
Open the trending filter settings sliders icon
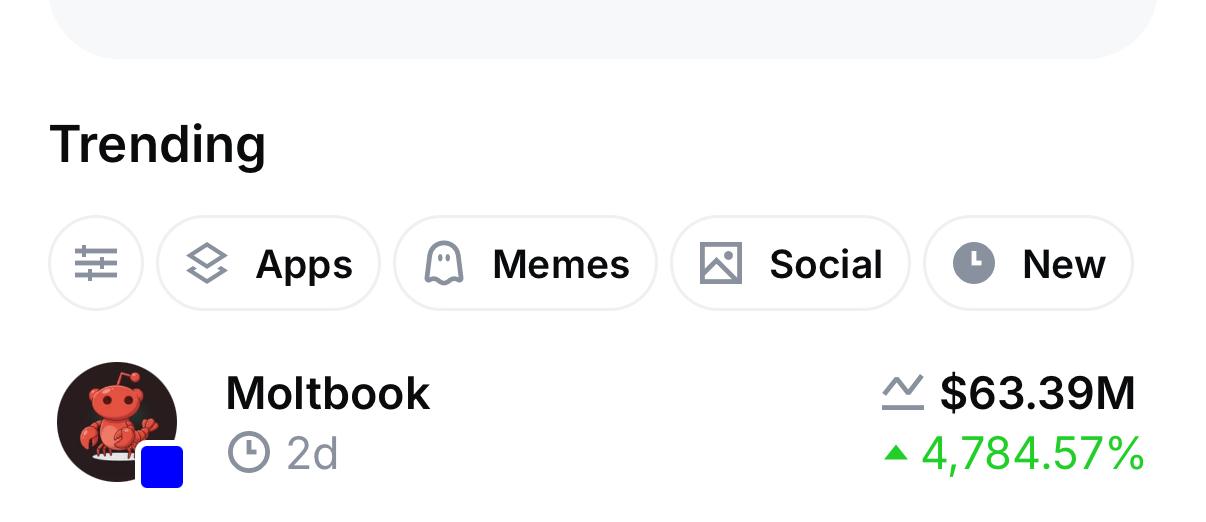[96, 264]
